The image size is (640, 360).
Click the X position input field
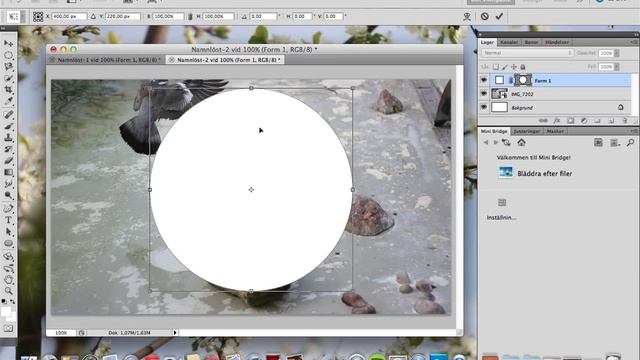[69, 16]
